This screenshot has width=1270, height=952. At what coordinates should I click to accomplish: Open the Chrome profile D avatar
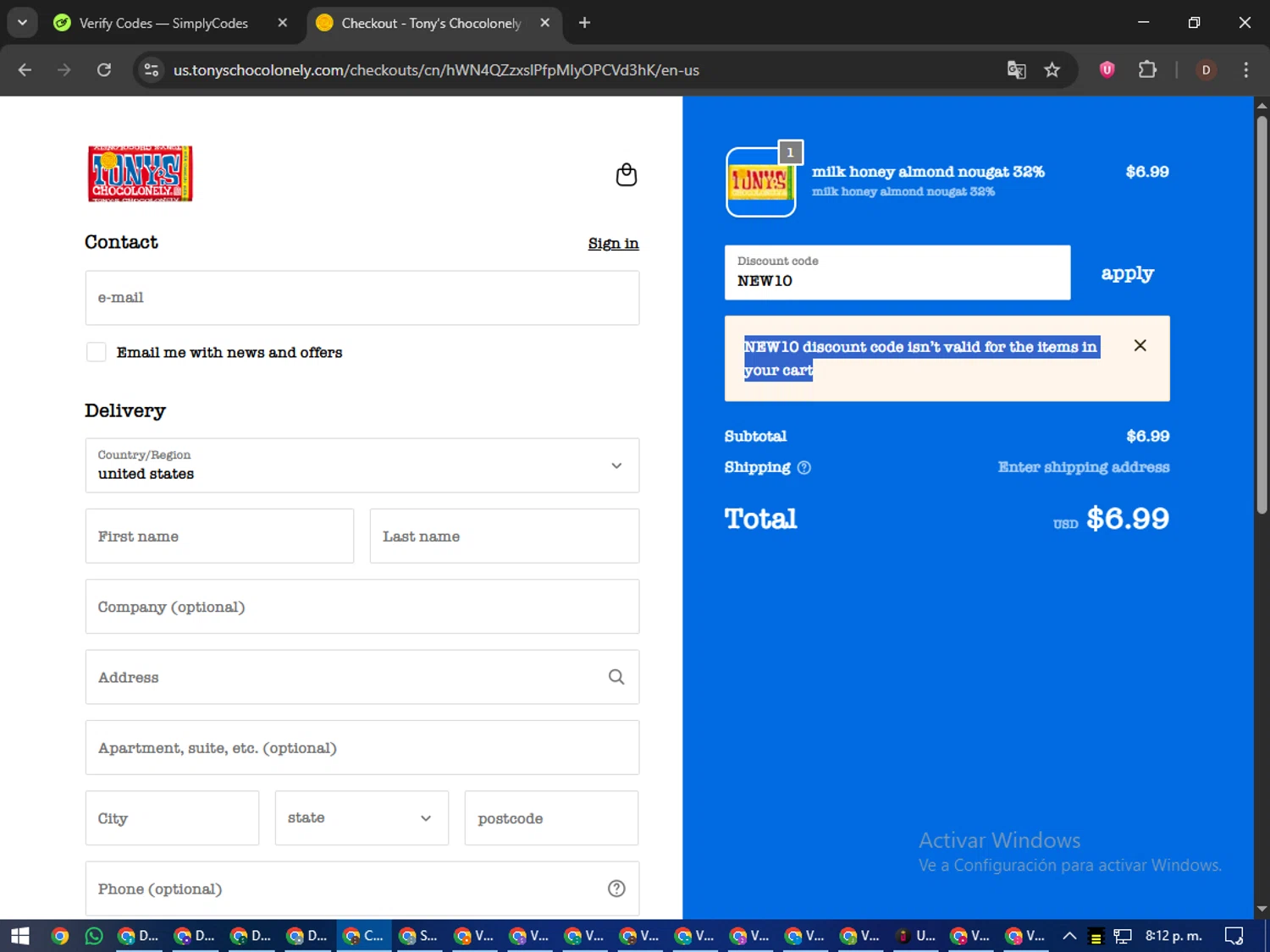1206,70
